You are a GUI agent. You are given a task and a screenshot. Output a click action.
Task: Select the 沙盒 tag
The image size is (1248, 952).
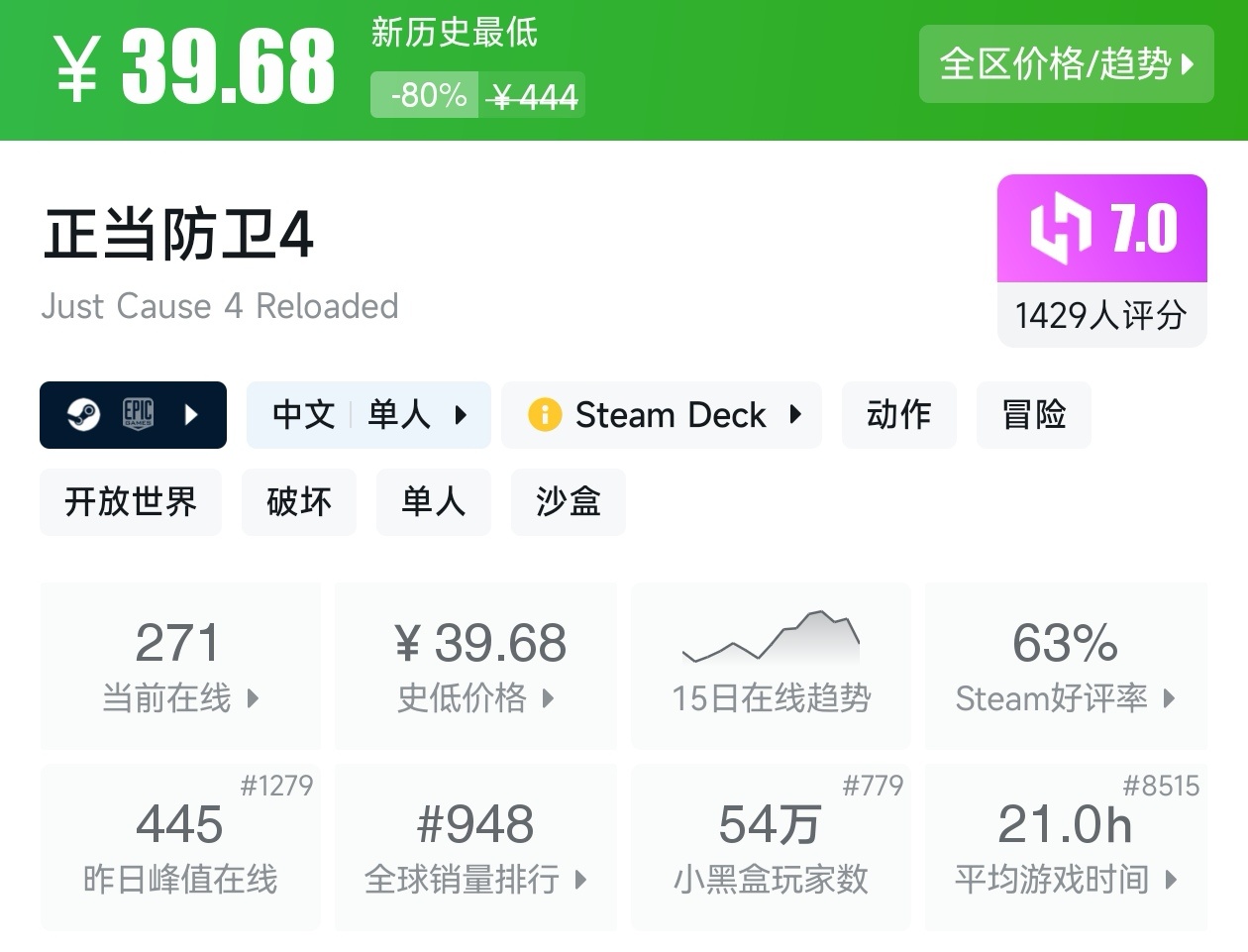568,501
